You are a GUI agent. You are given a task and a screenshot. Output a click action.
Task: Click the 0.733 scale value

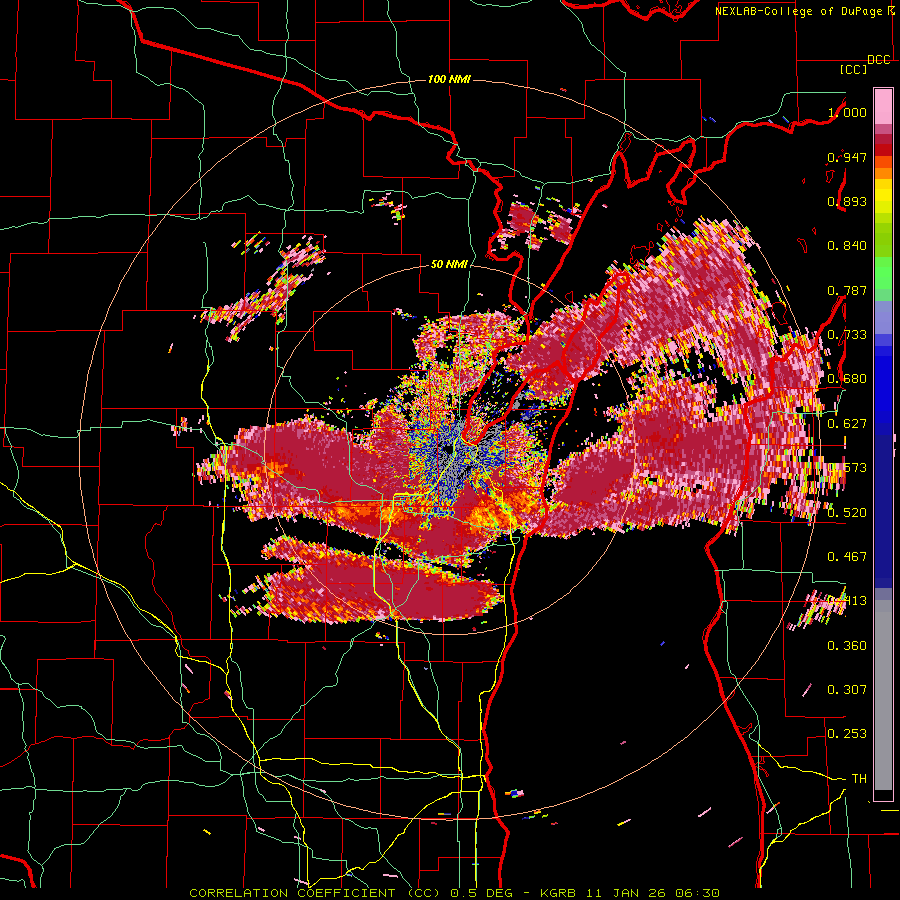click(x=847, y=335)
